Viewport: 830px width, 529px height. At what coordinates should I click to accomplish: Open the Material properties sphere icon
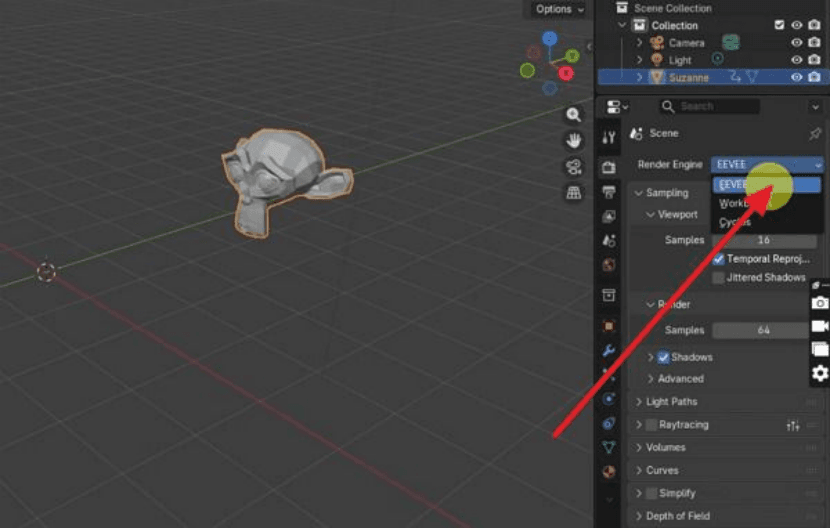coord(609,471)
